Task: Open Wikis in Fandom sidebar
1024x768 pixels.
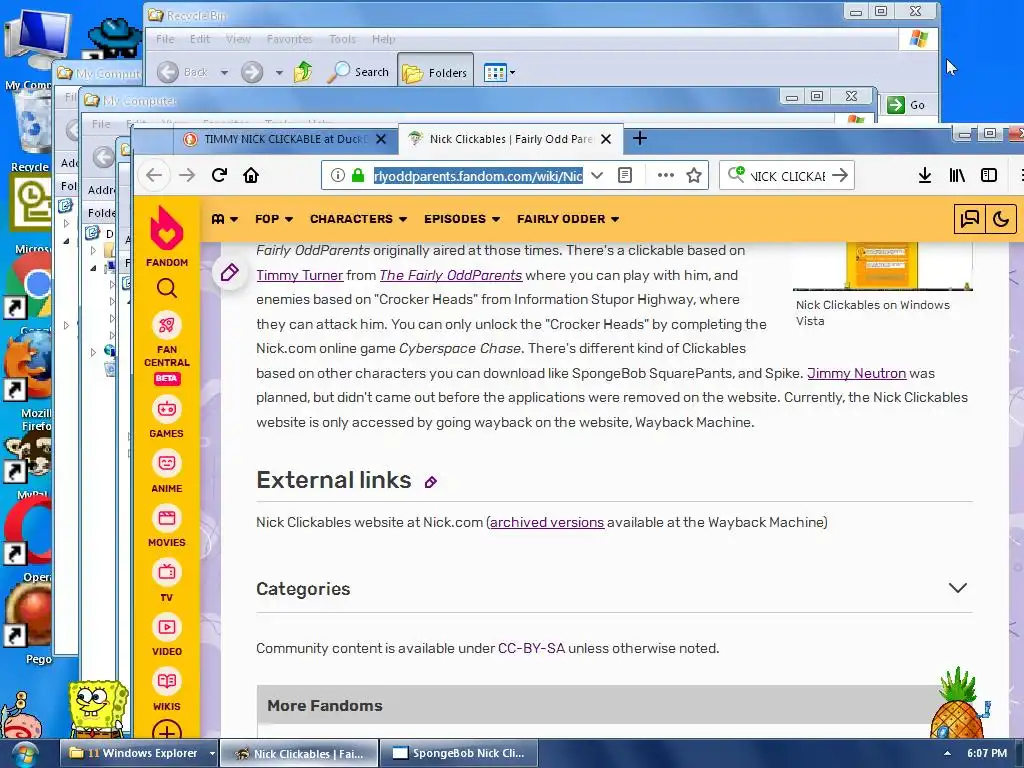Action: pos(167,690)
